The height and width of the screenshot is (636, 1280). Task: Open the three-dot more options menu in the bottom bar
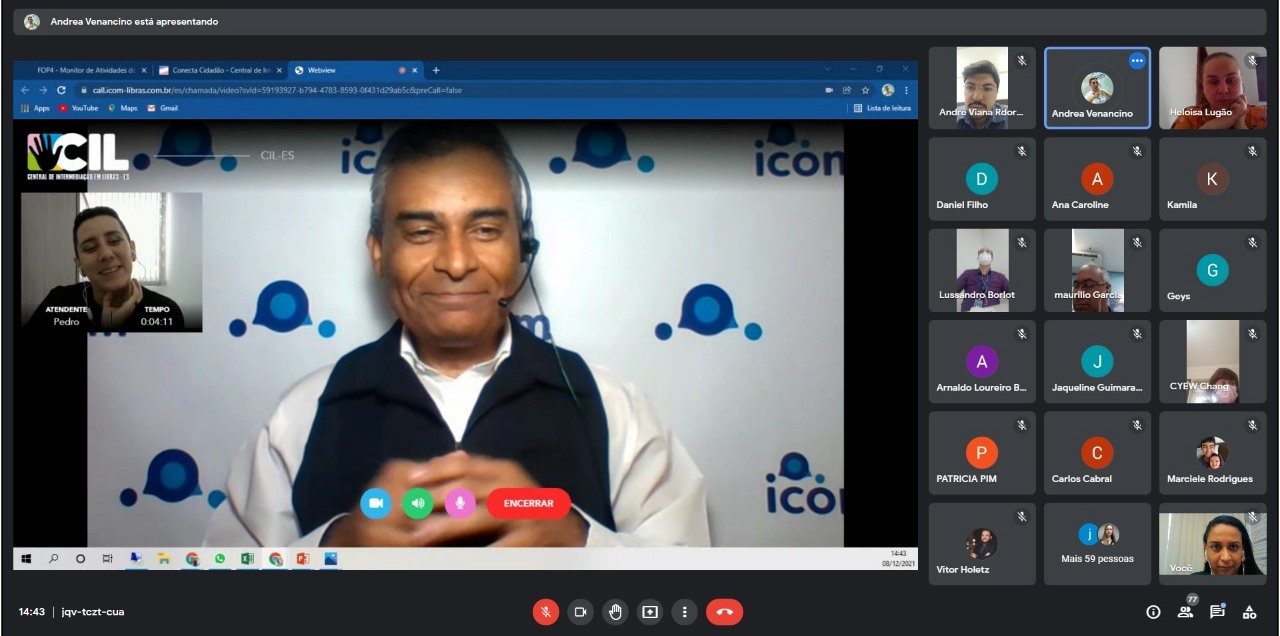tap(684, 612)
